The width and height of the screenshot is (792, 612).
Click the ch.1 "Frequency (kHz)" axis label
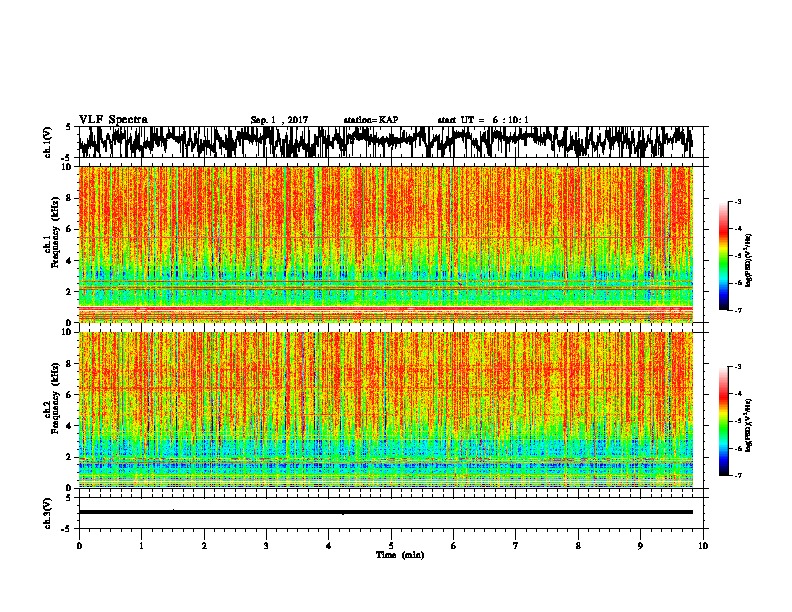click(55, 233)
